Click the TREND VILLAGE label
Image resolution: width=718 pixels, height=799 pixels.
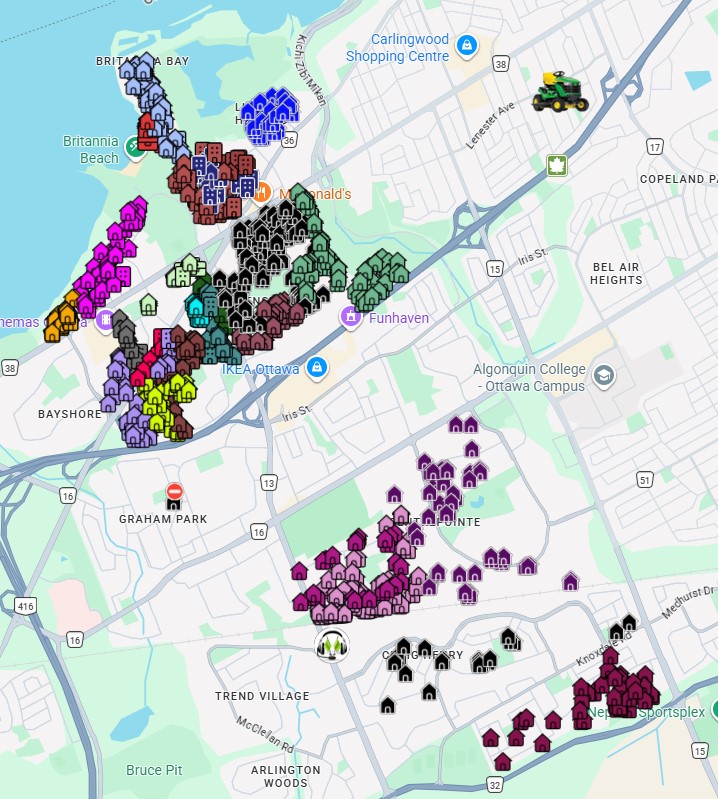(x=262, y=696)
